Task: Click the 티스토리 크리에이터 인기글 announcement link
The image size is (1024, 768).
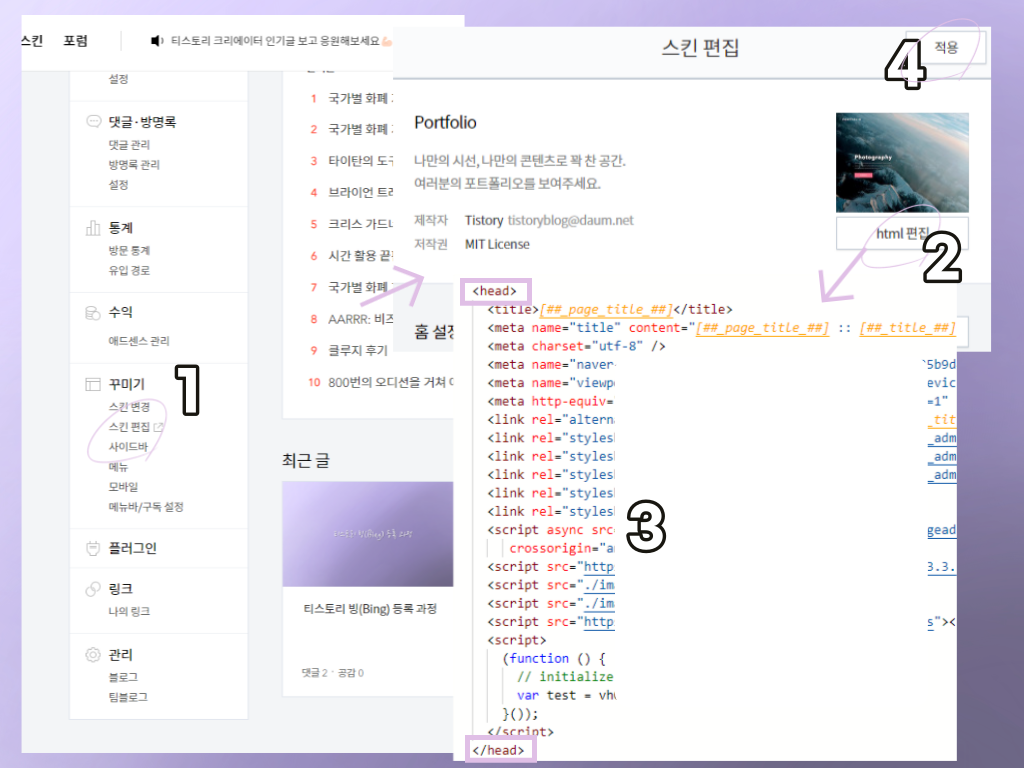Action: click(x=275, y=41)
